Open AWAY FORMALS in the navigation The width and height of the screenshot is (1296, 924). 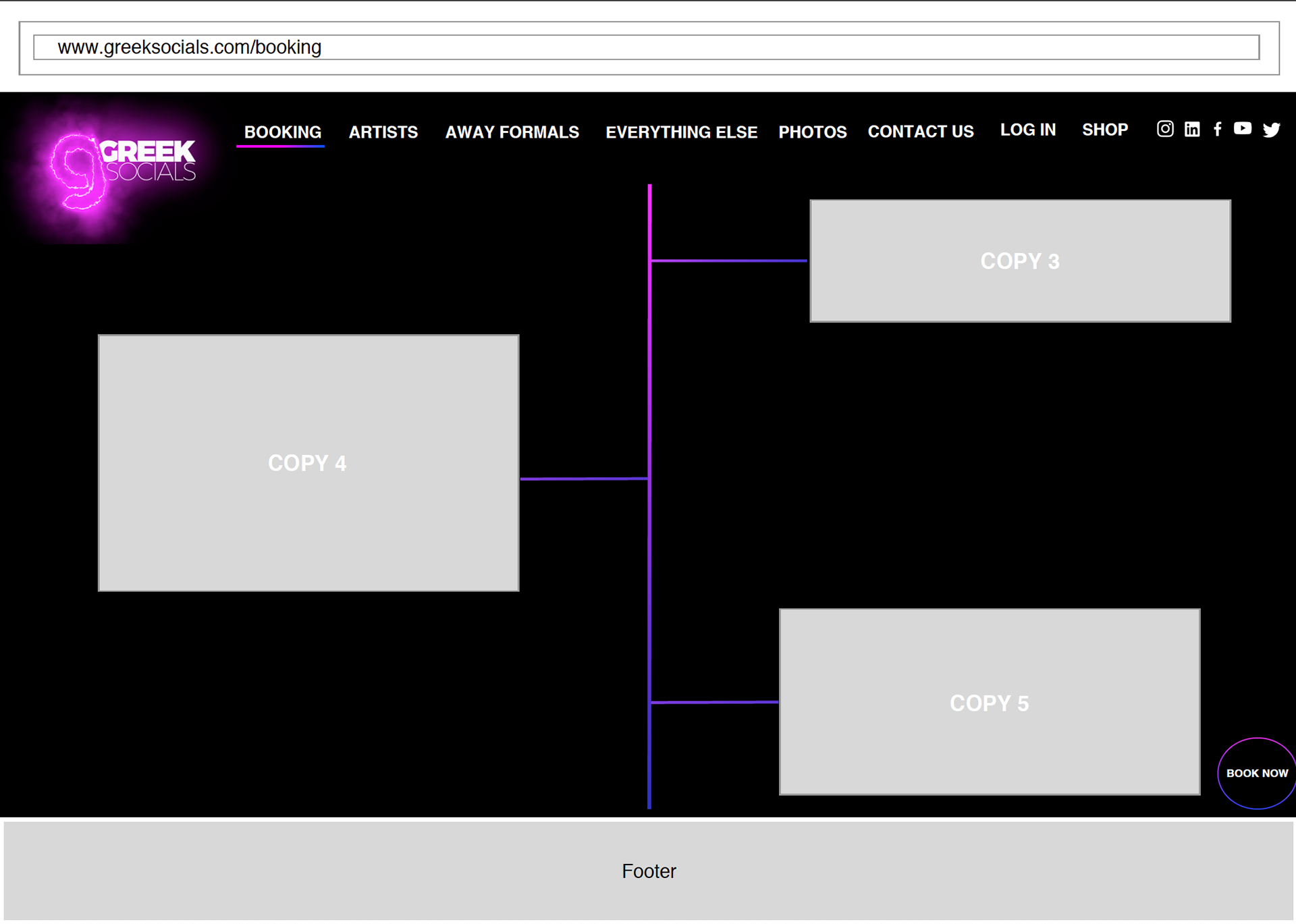(x=512, y=132)
